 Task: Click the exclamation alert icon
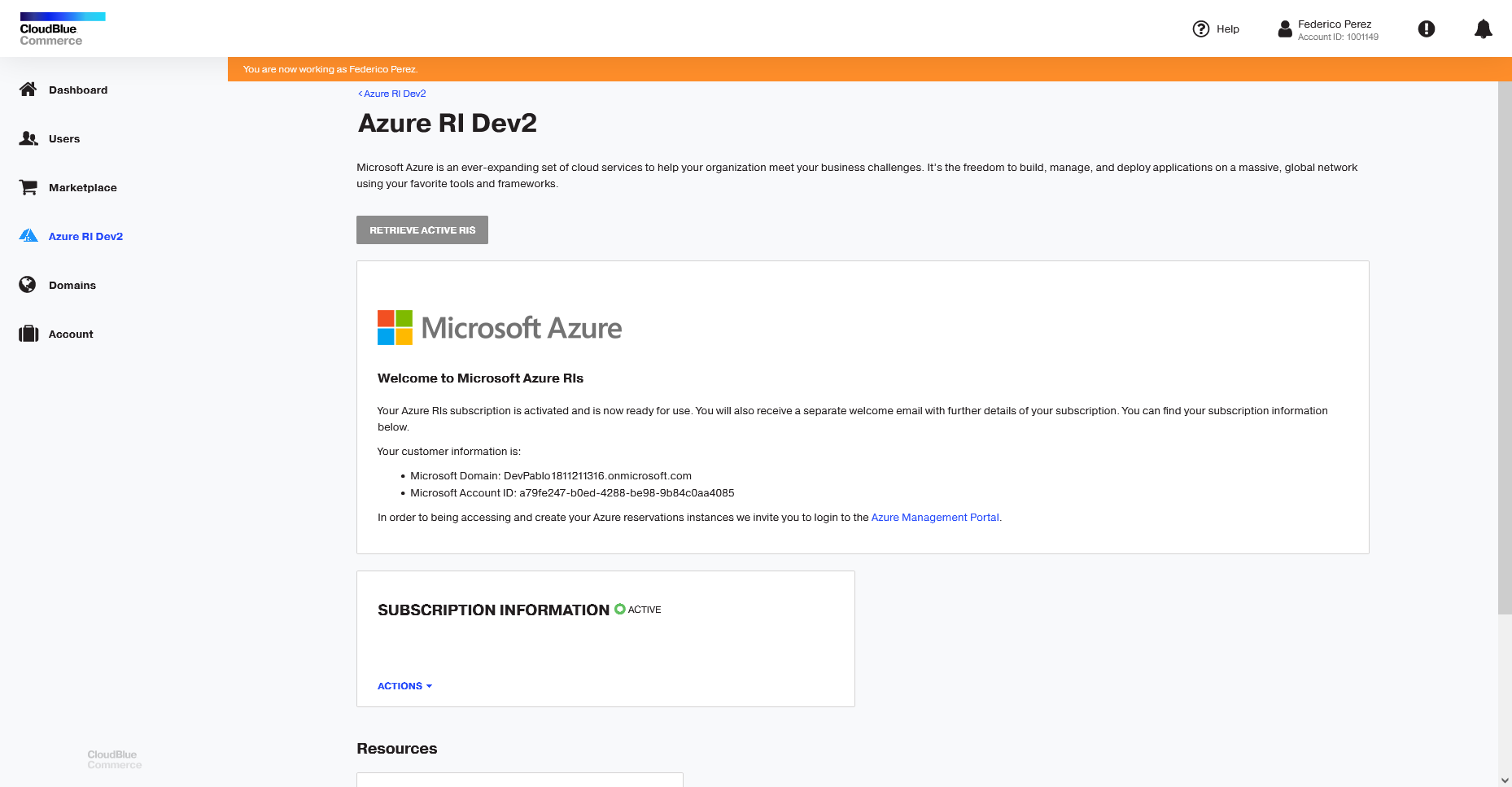click(x=1426, y=29)
